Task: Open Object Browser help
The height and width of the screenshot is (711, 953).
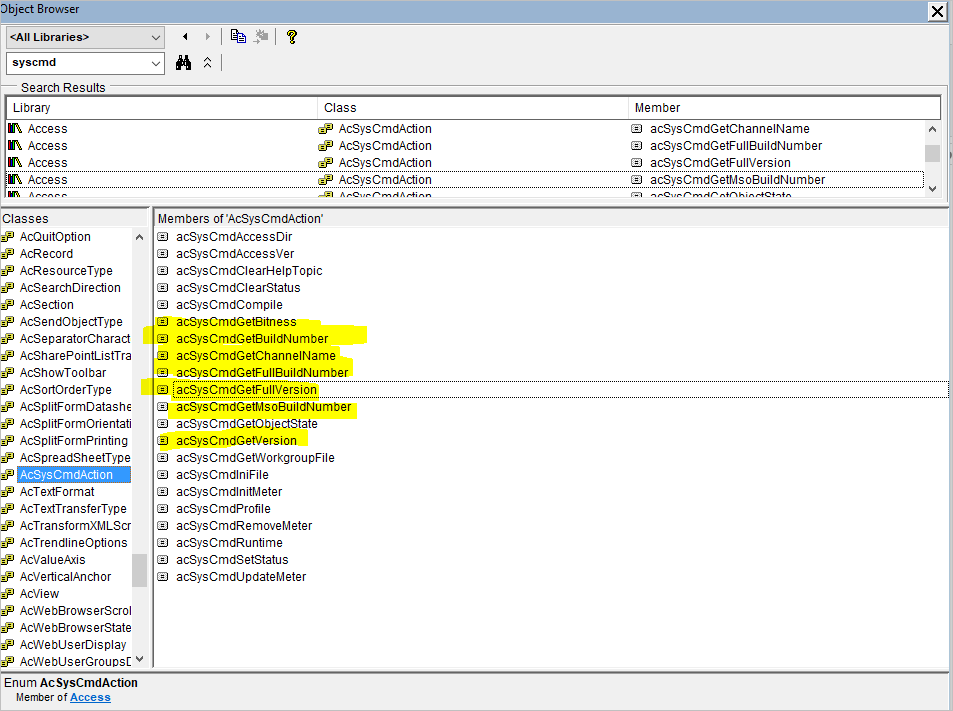Action: tap(292, 37)
